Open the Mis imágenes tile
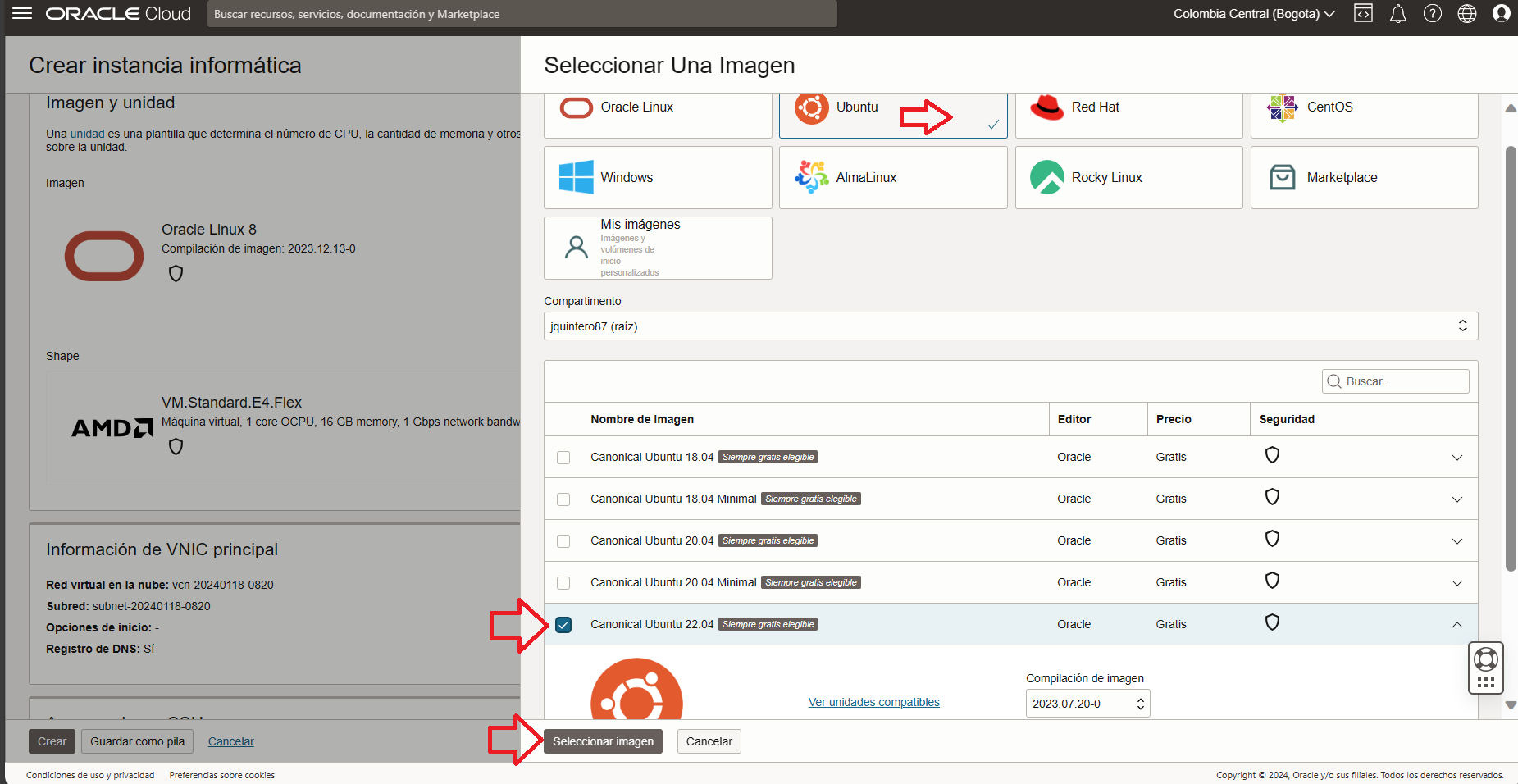Image resolution: width=1518 pixels, height=784 pixels. pyautogui.click(x=658, y=248)
